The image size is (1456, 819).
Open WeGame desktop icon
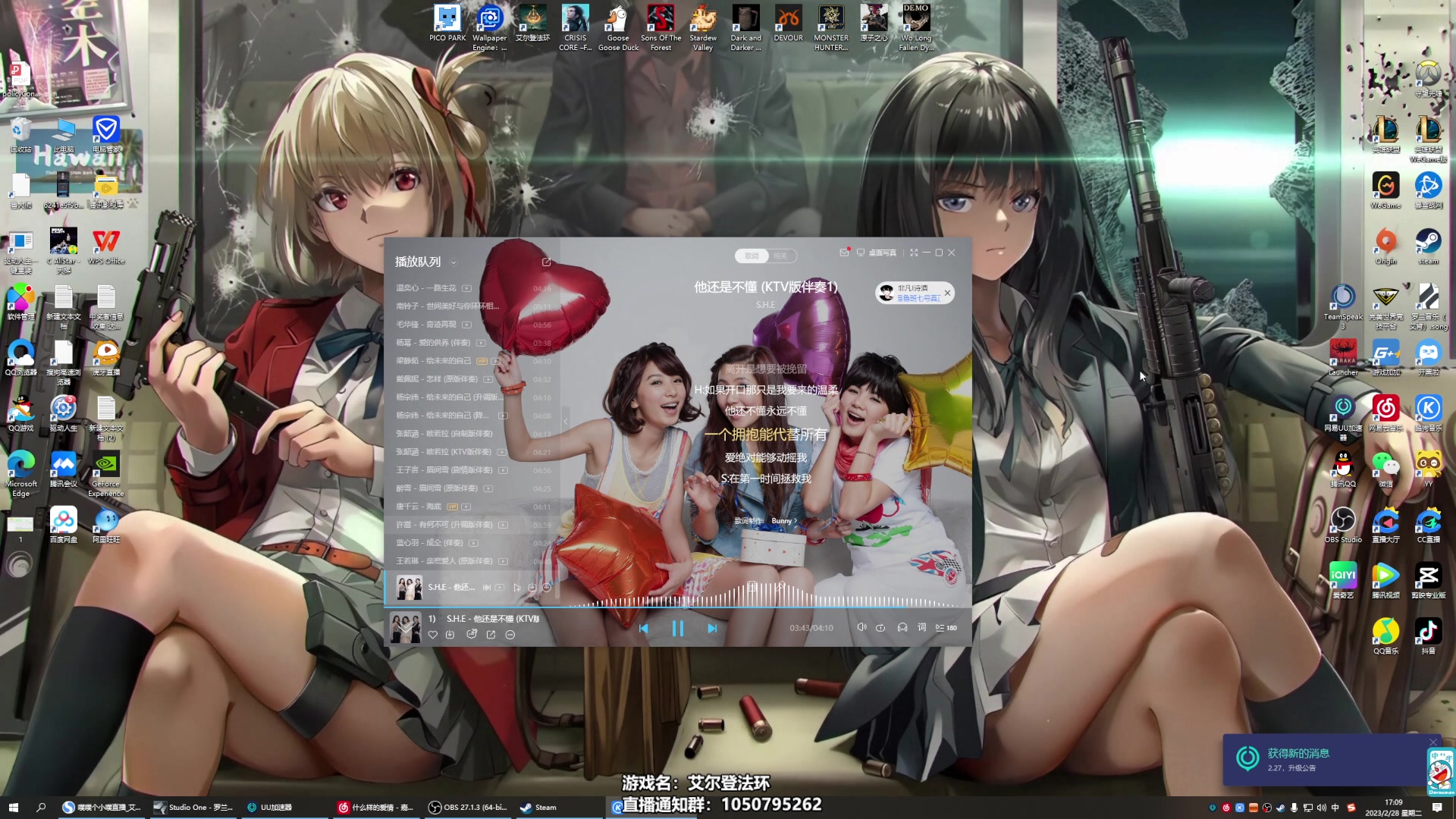point(1385,190)
